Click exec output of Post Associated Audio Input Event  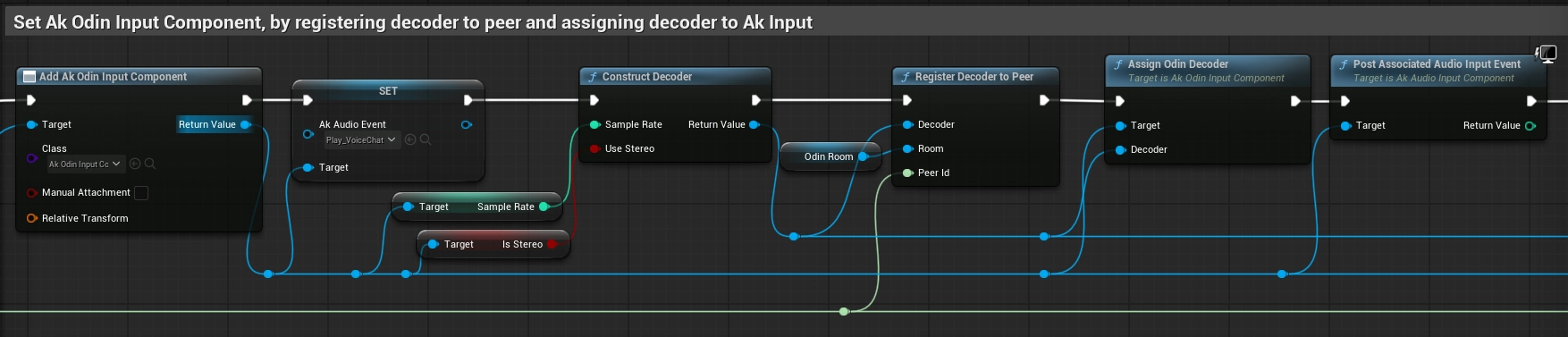pos(1530,101)
